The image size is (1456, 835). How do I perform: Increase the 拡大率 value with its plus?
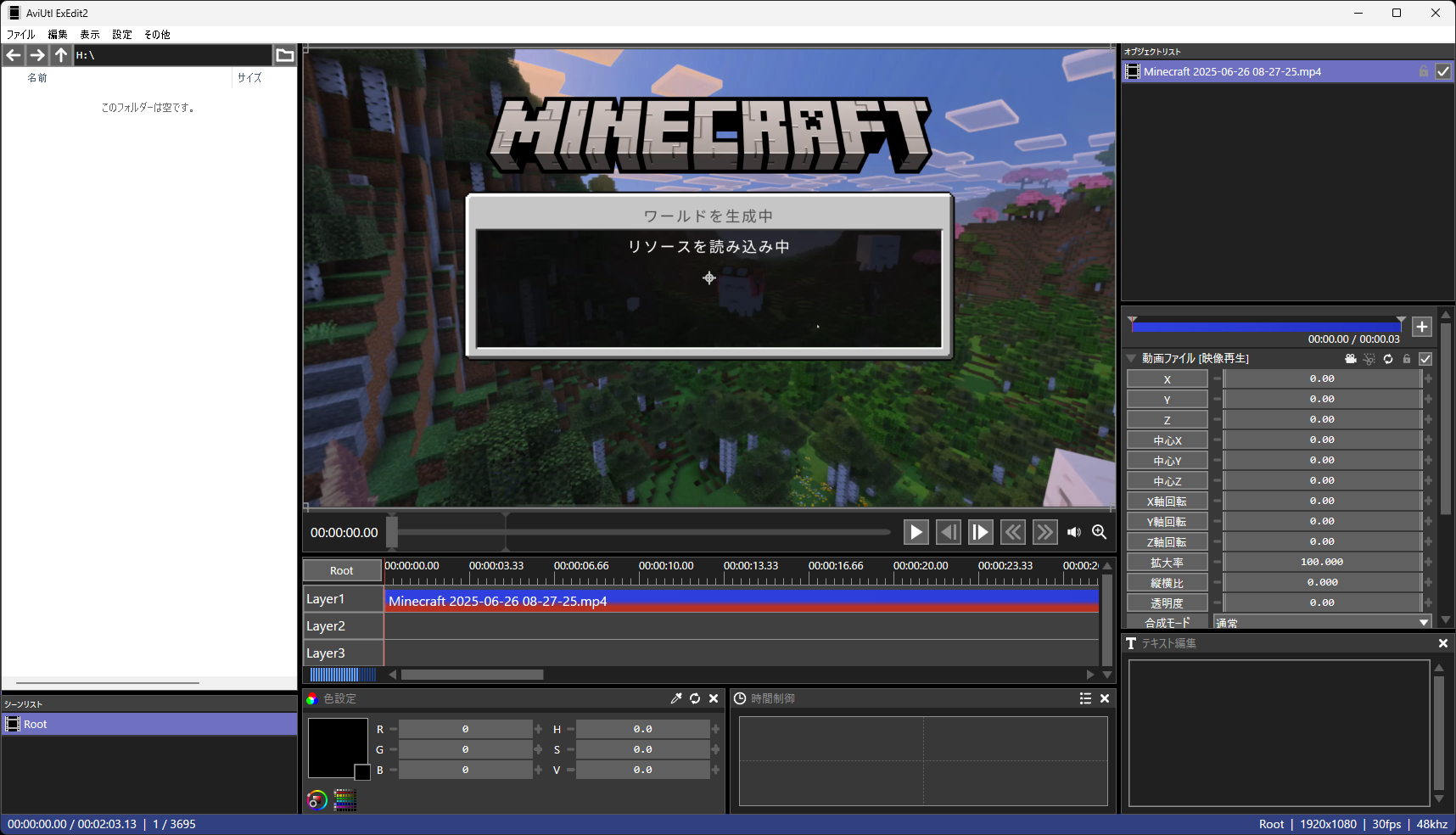tap(1428, 562)
